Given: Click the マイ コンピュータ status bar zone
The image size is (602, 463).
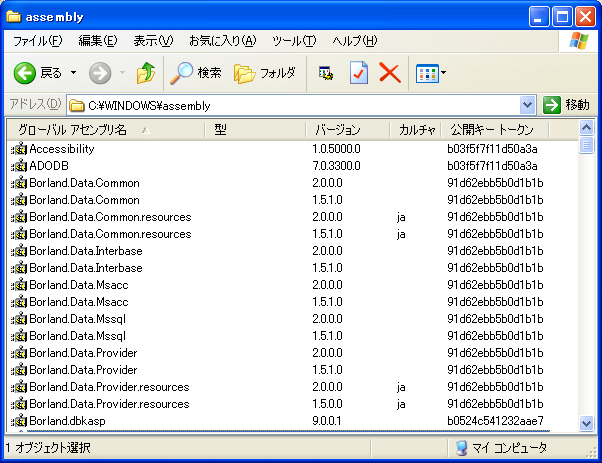Looking at the screenshot, I should [x=502, y=448].
